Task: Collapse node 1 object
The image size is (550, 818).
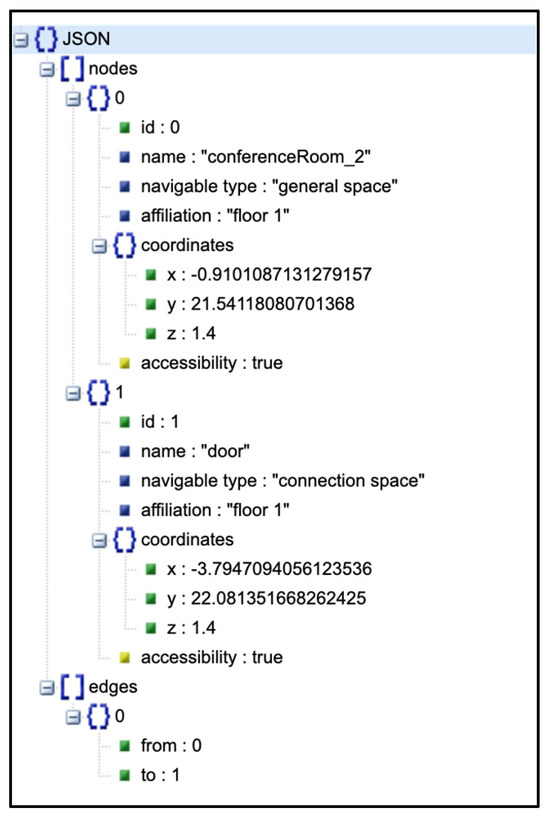Action: coord(74,393)
